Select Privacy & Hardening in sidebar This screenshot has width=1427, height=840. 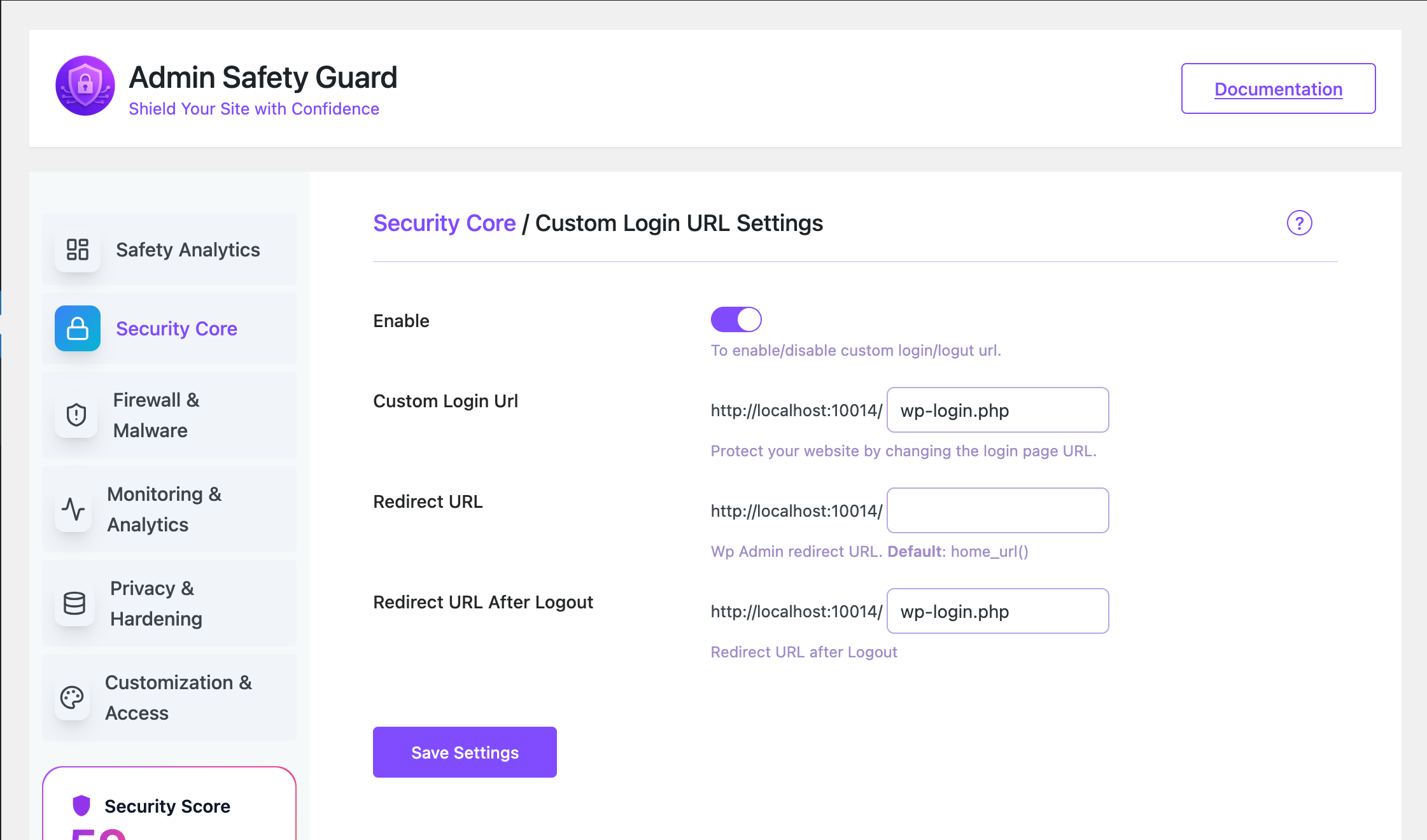coord(157,603)
